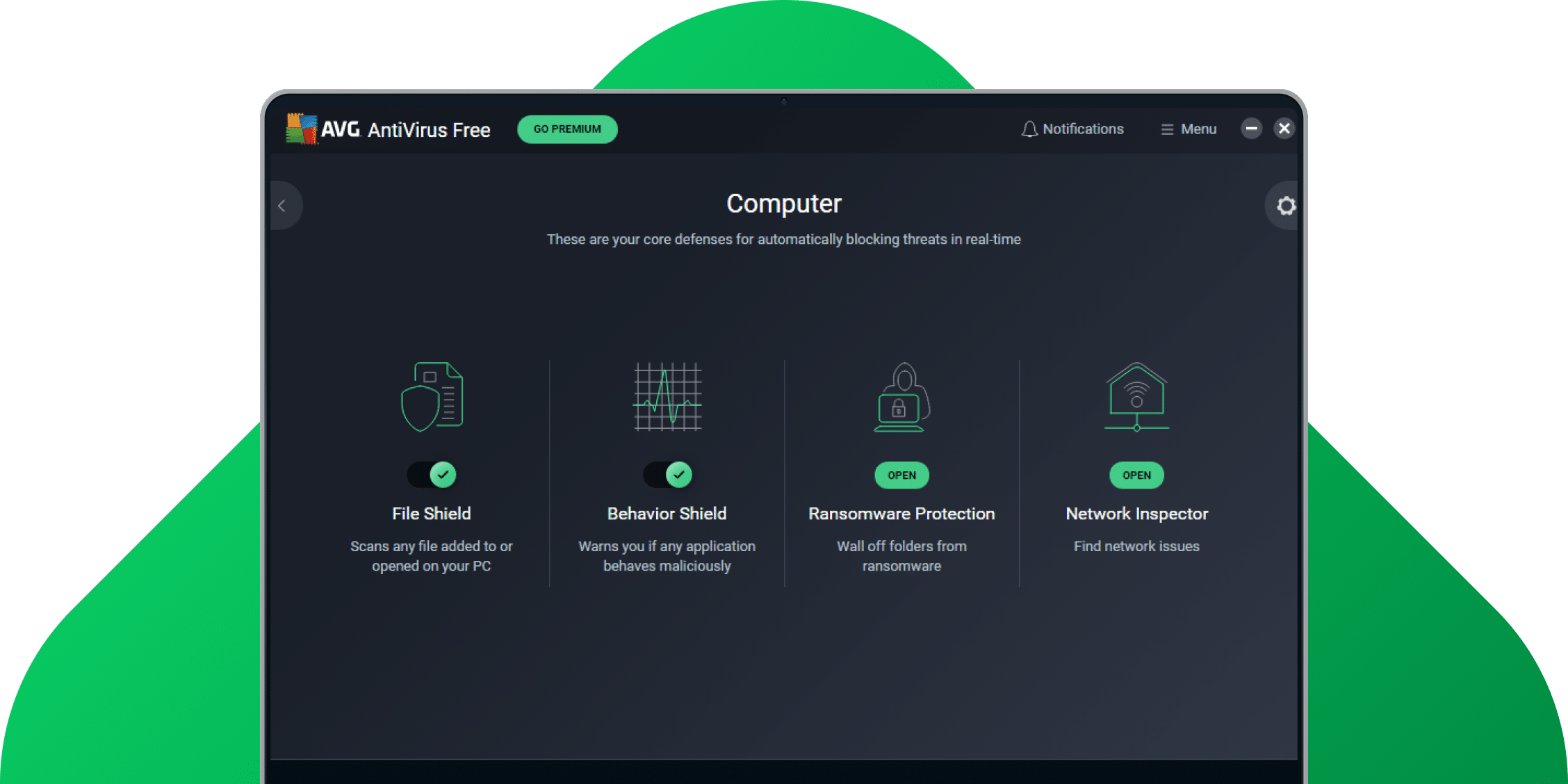Click the Network Inspector house icon
This screenshot has height=784, width=1568.
(1137, 397)
